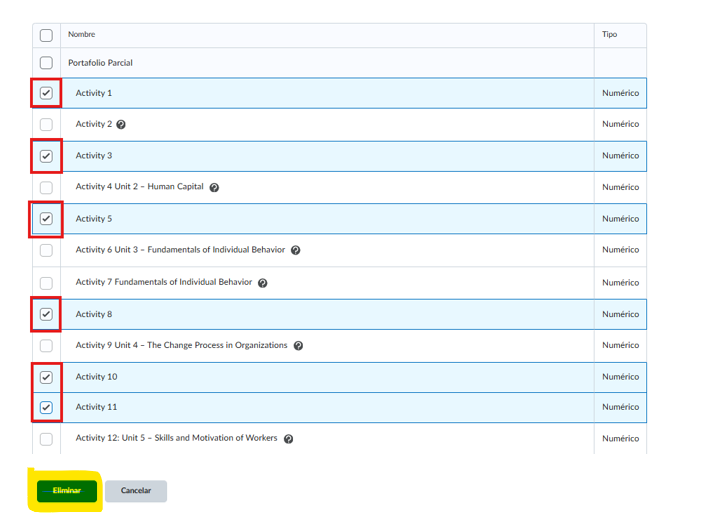Click help icon next to Activity 2

click(121, 125)
